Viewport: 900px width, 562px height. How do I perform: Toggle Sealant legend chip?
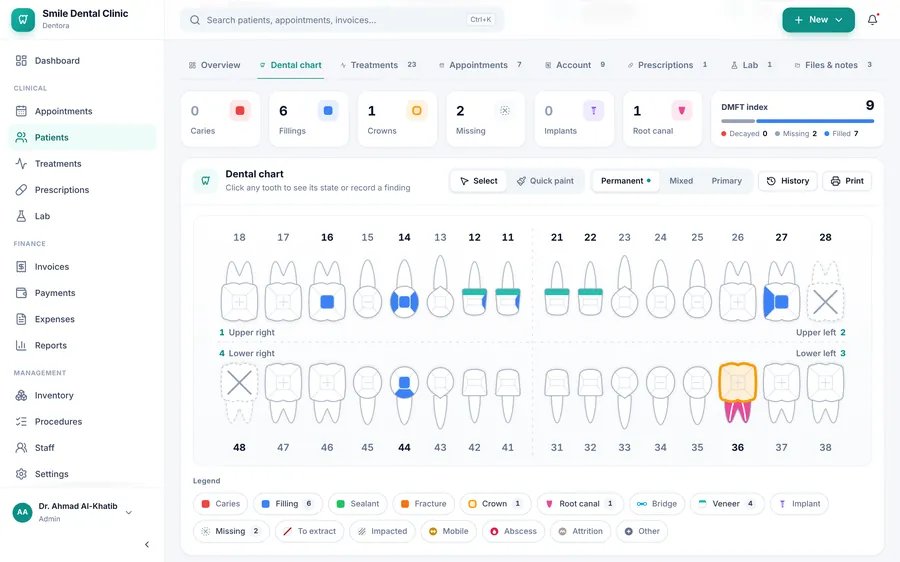pyautogui.click(x=358, y=503)
